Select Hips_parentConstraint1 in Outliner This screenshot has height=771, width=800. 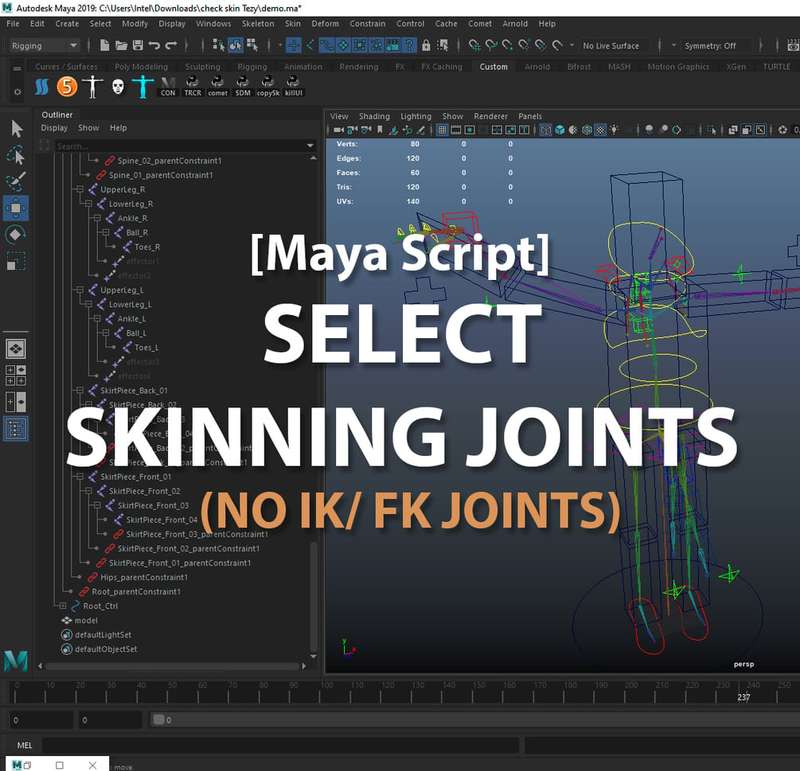[x=144, y=577]
